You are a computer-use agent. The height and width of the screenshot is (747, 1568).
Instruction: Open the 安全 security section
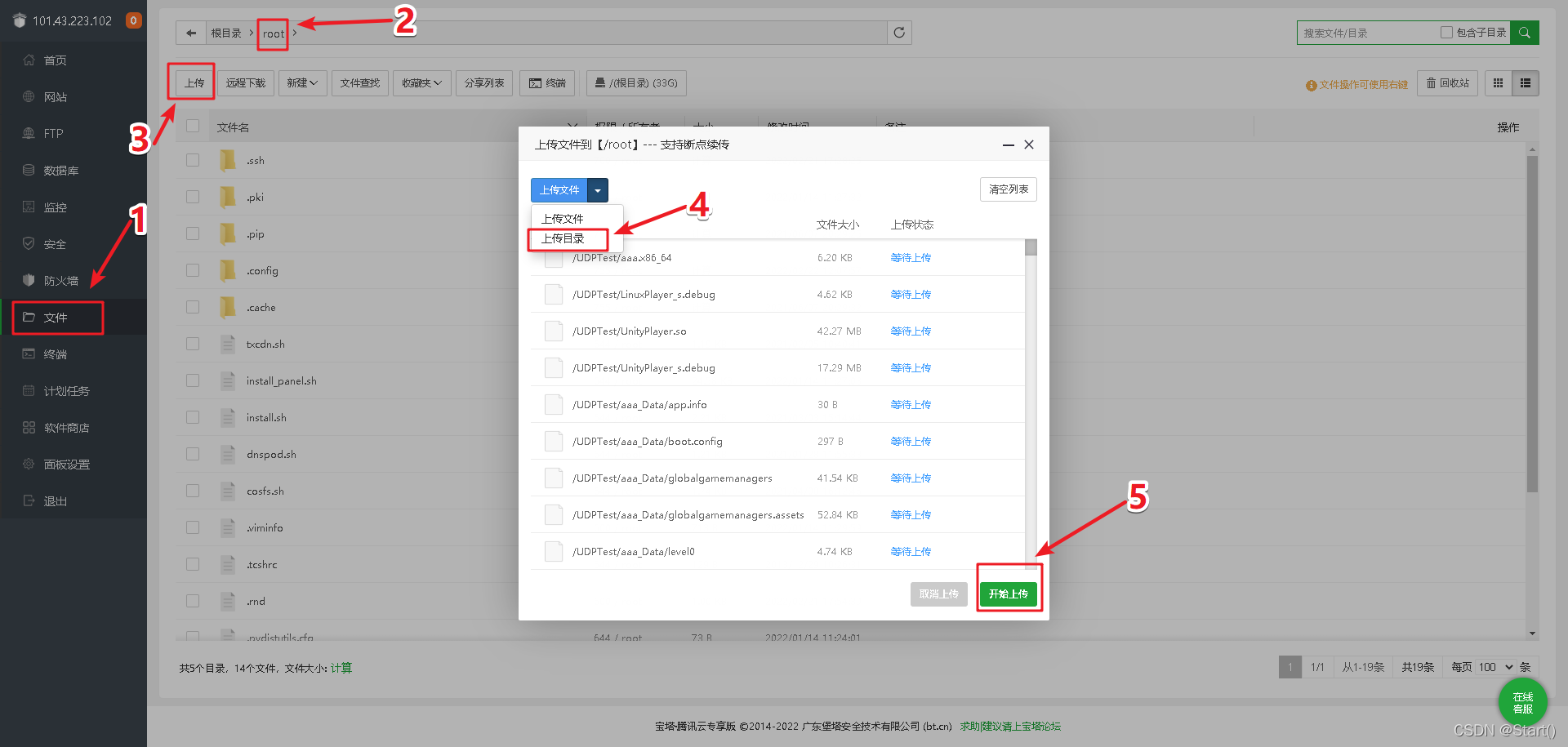56,244
